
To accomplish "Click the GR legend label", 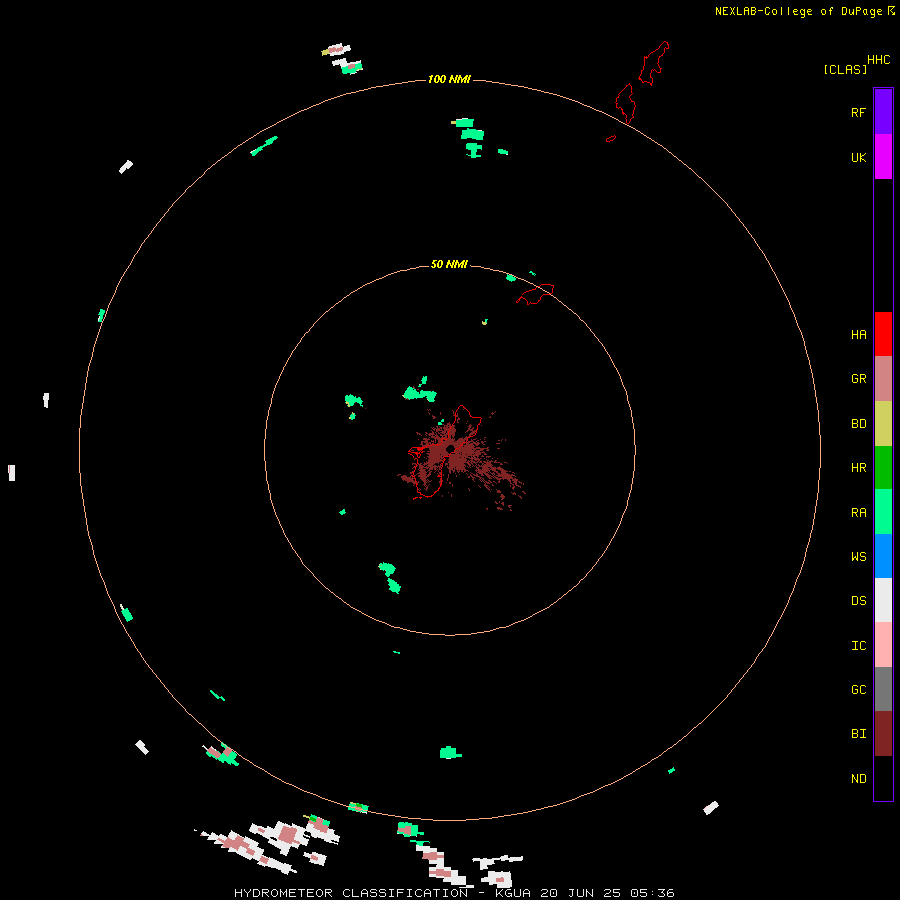I will [x=858, y=379].
